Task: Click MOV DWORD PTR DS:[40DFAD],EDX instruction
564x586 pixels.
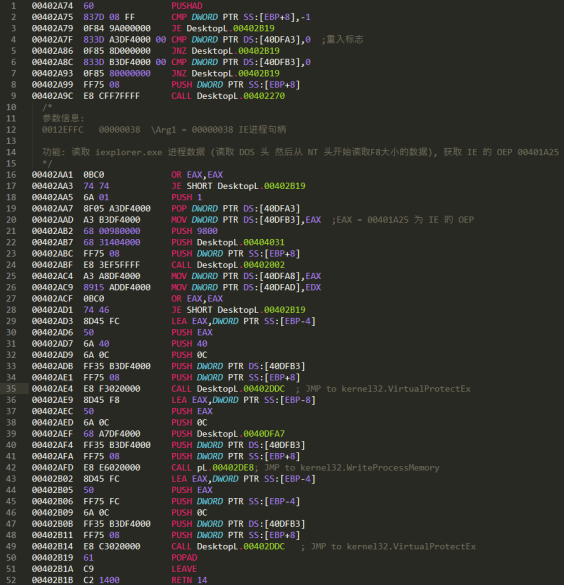Action: [246, 287]
